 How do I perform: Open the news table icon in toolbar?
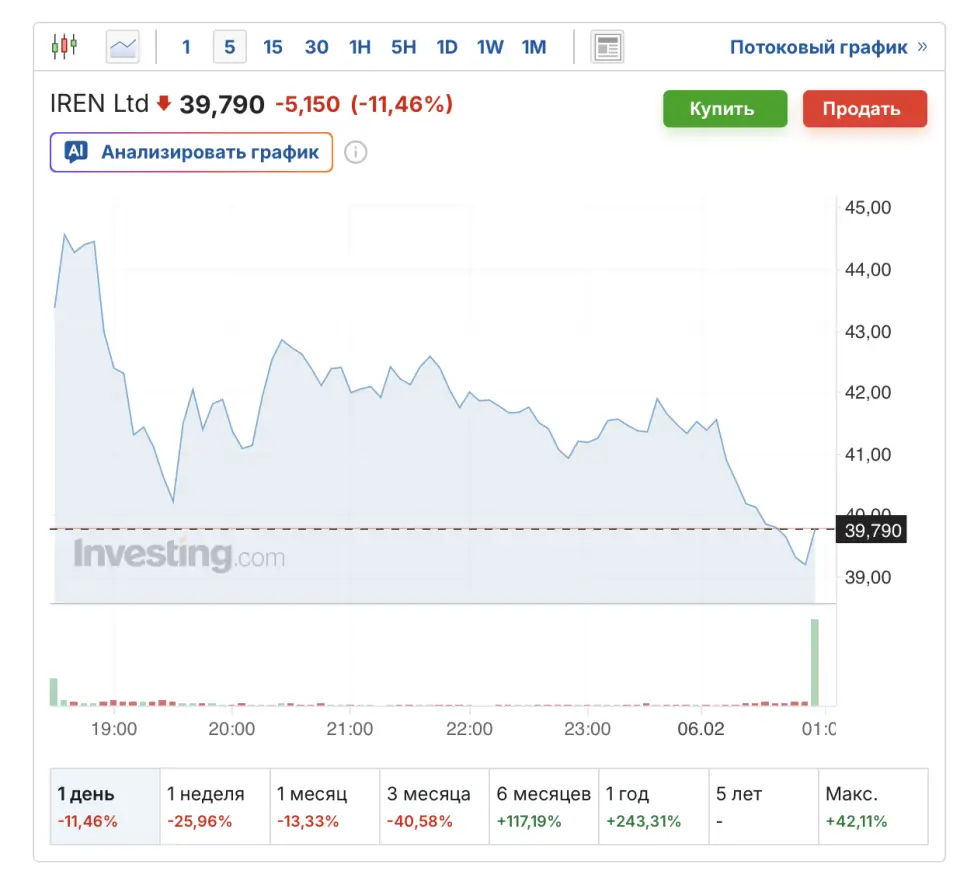pos(607,46)
